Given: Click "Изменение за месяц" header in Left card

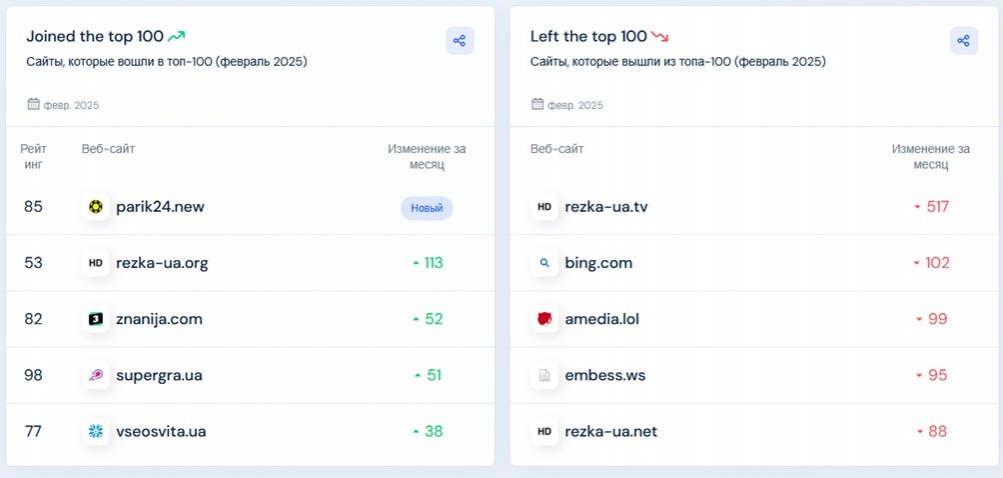Looking at the screenshot, I should tap(930, 156).
